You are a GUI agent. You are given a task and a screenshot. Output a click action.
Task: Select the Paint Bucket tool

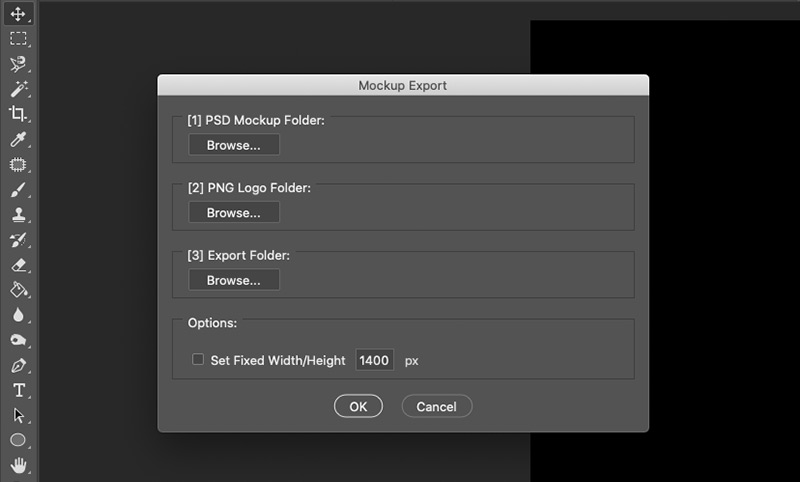click(x=18, y=290)
